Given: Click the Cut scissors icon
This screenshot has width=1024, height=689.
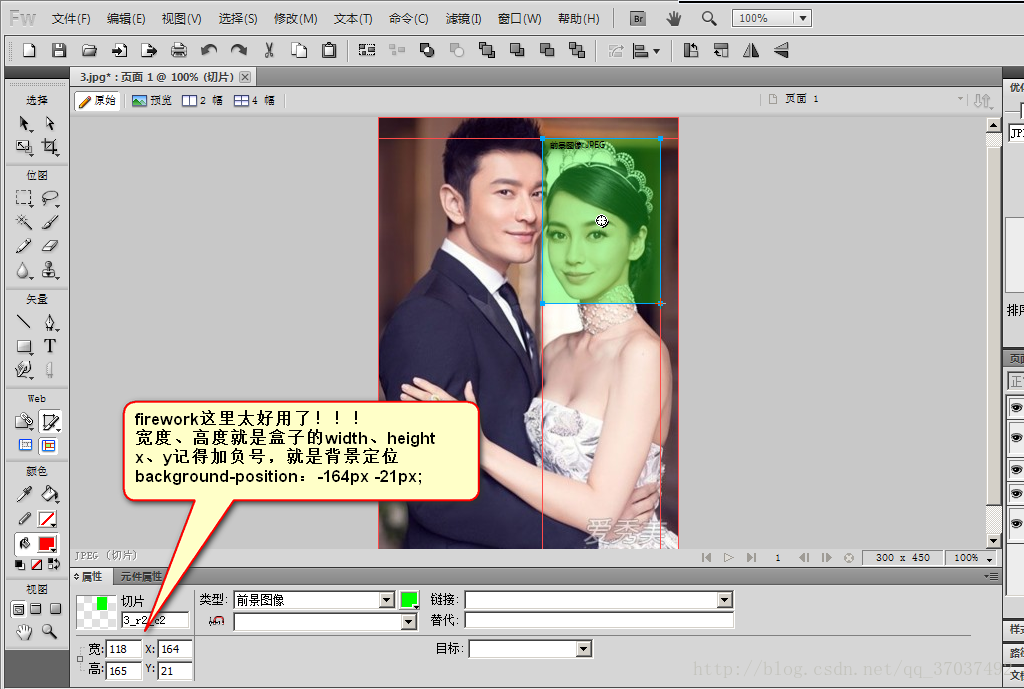Looking at the screenshot, I should 269,50.
